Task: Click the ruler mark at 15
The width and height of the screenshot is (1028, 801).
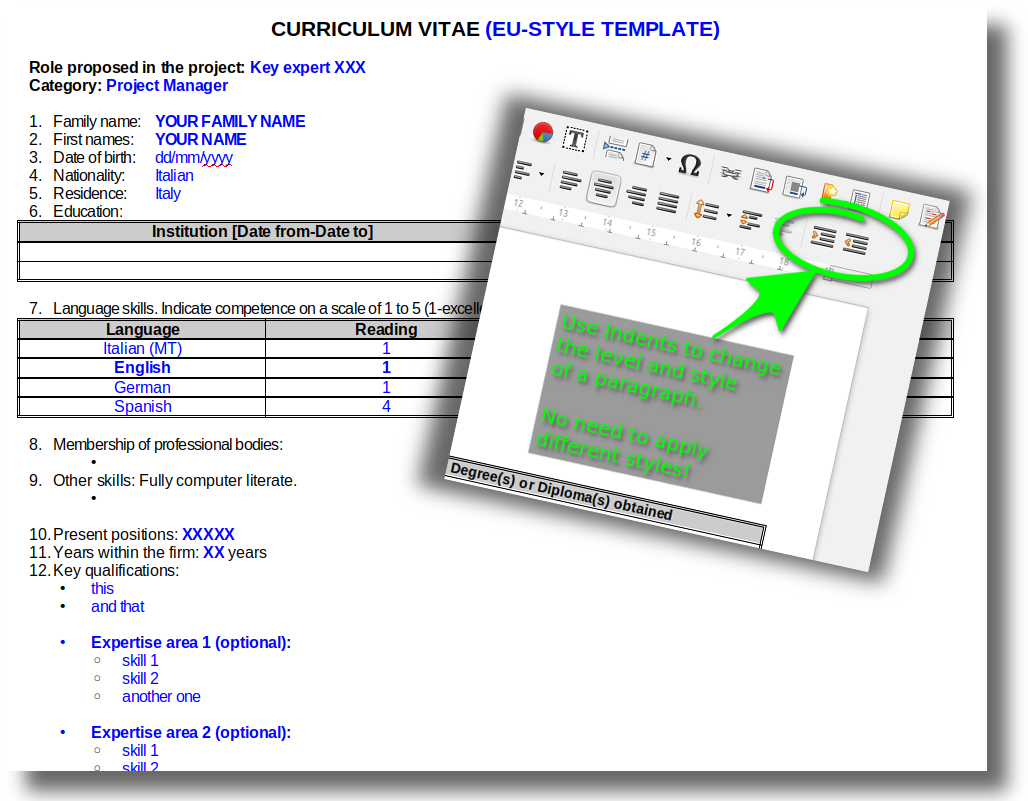Action: (650, 232)
